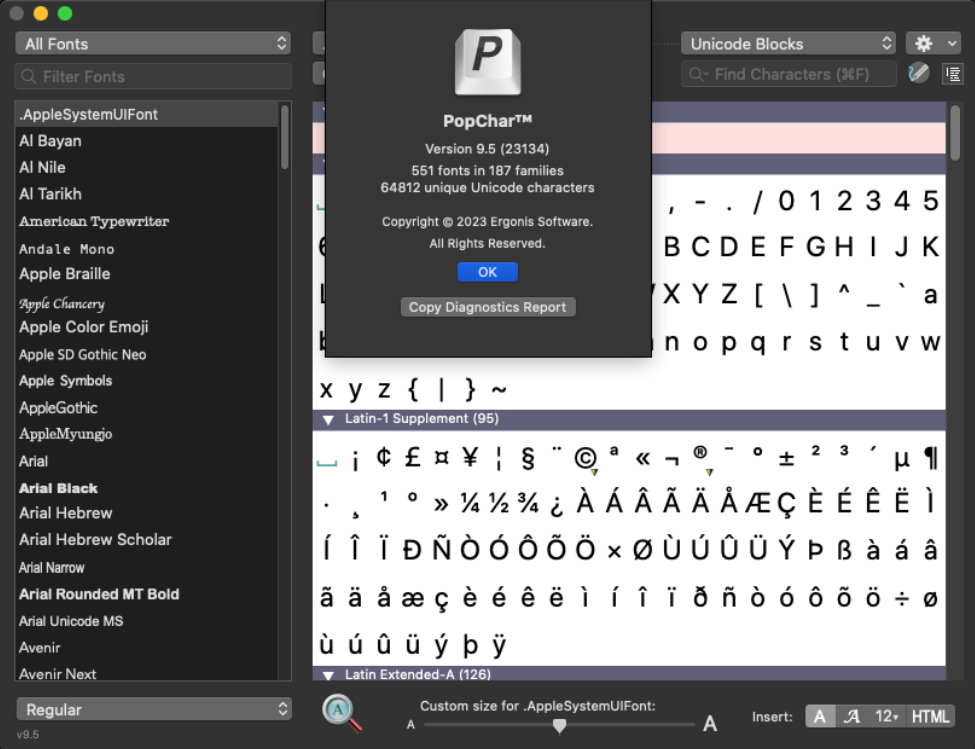The height and width of the screenshot is (749, 975).
Task: Click Copy Diagnostics Report button
Action: [488, 307]
